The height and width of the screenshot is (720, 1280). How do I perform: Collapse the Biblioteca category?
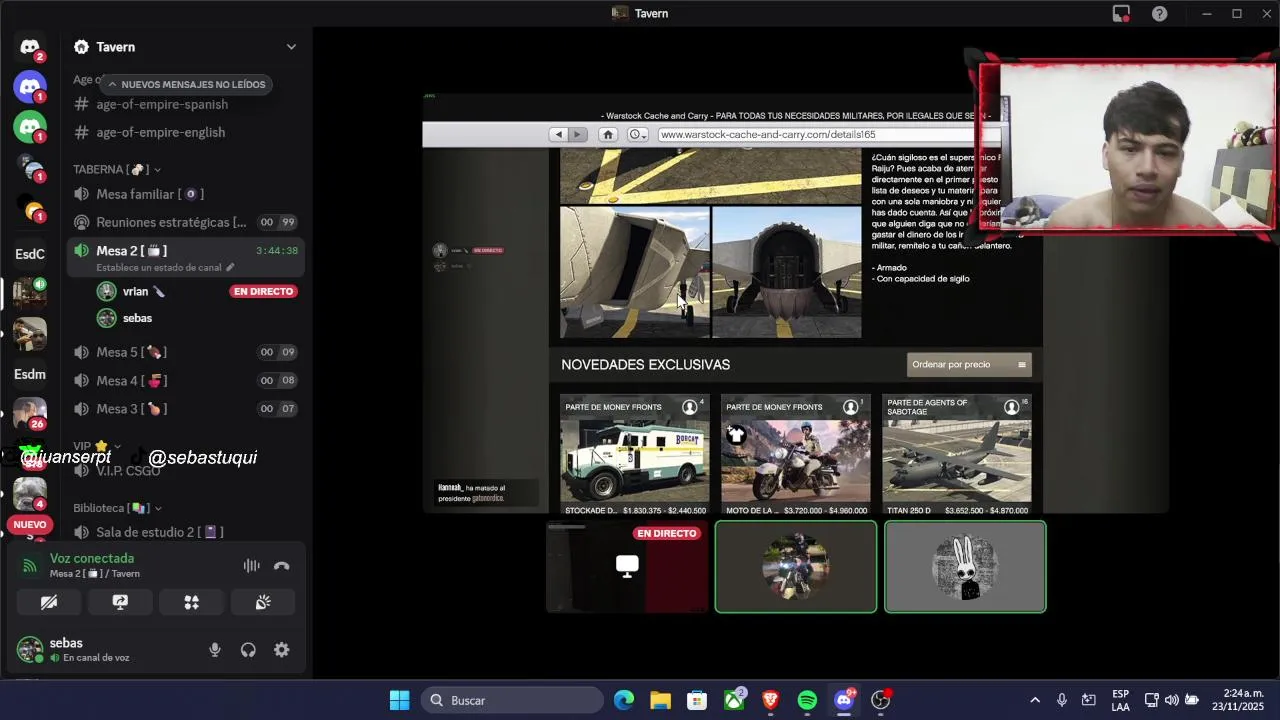point(117,508)
